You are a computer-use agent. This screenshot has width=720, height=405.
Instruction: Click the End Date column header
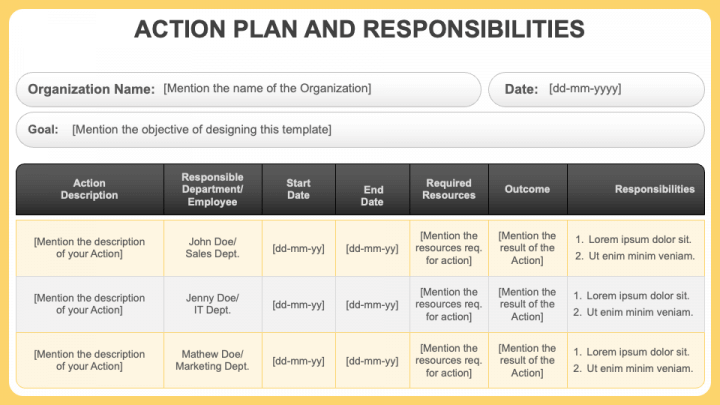(x=372, y=189)
